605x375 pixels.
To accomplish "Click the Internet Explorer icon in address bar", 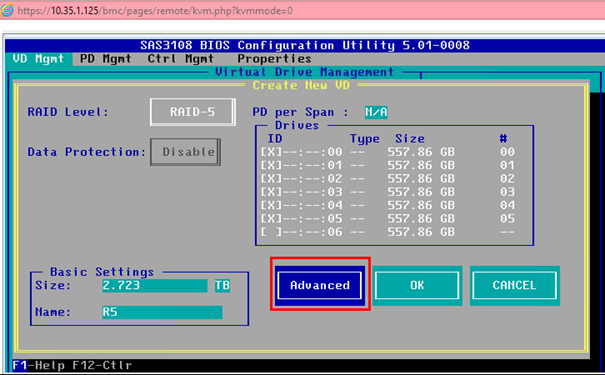I will (7, 10).
